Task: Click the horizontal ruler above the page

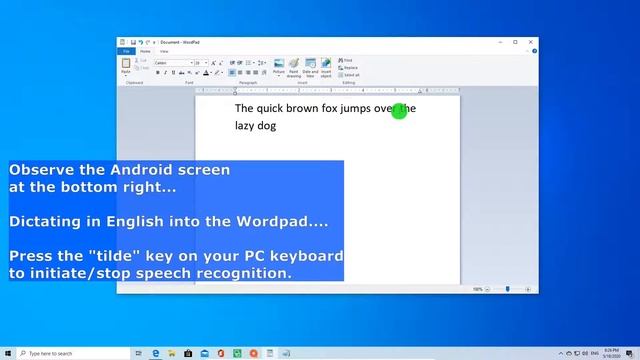Action: (327, 90)
